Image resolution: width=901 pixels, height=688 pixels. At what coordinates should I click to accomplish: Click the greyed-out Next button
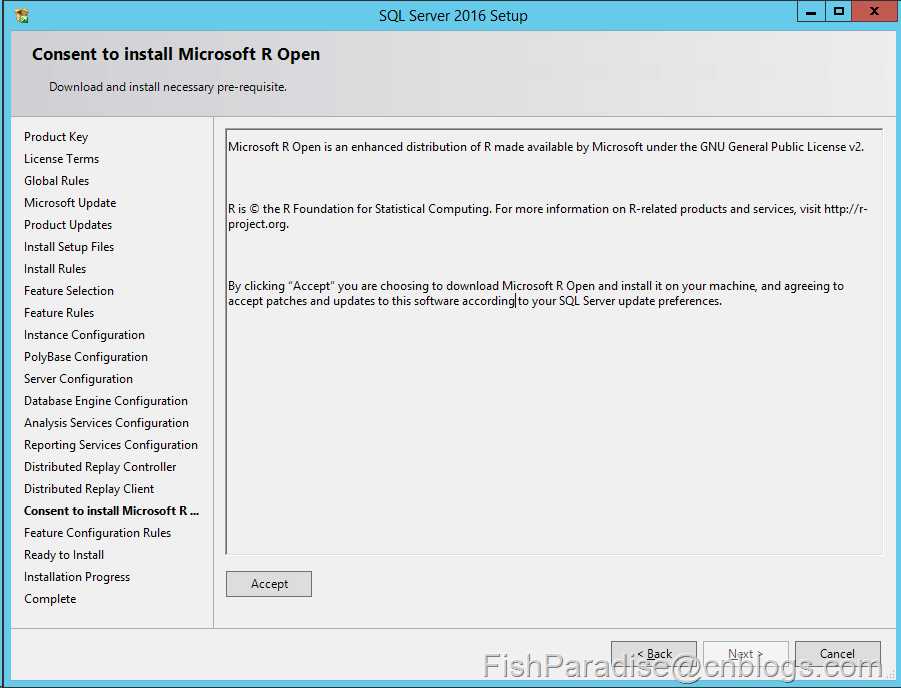click(x=746, y=654)
